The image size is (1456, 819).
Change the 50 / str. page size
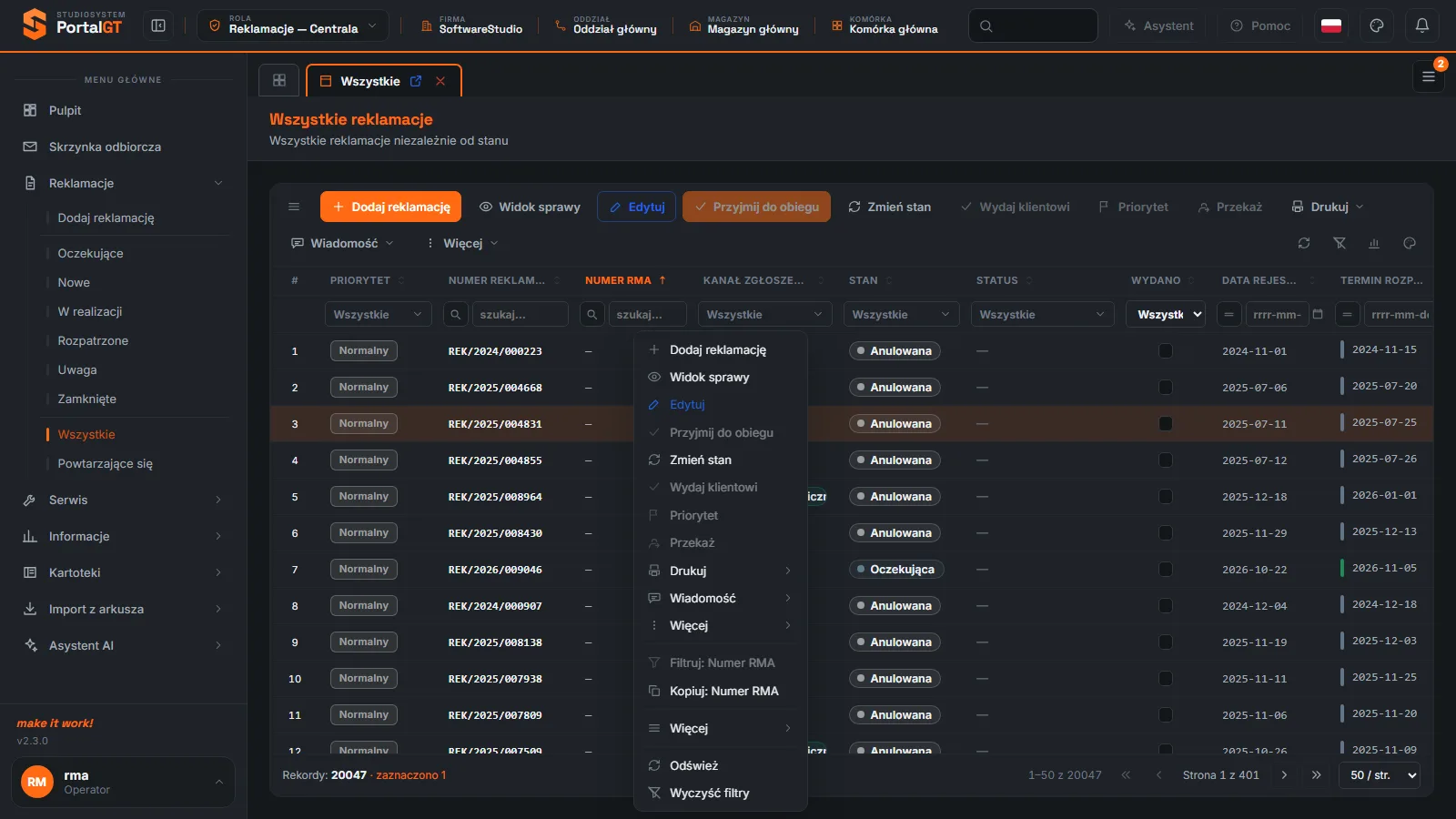pos(1380,775)
